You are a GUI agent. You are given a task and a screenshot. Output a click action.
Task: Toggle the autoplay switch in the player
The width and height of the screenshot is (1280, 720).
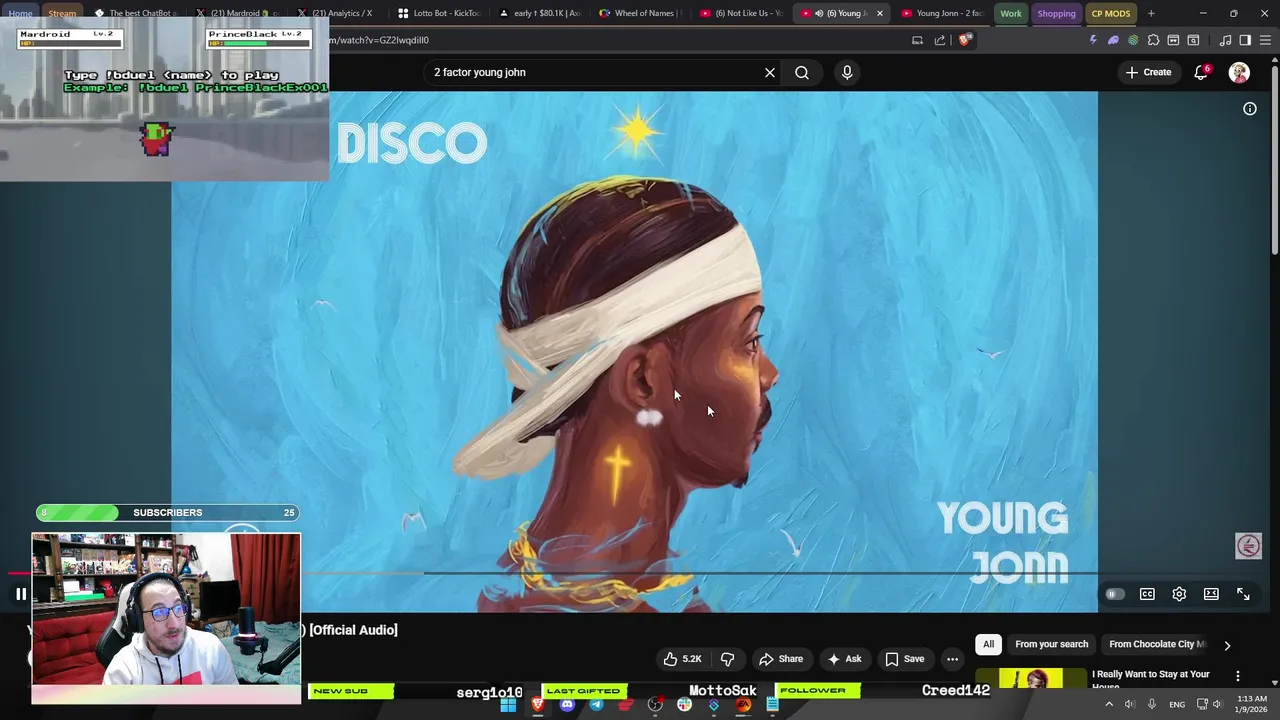coord(1115,594)
